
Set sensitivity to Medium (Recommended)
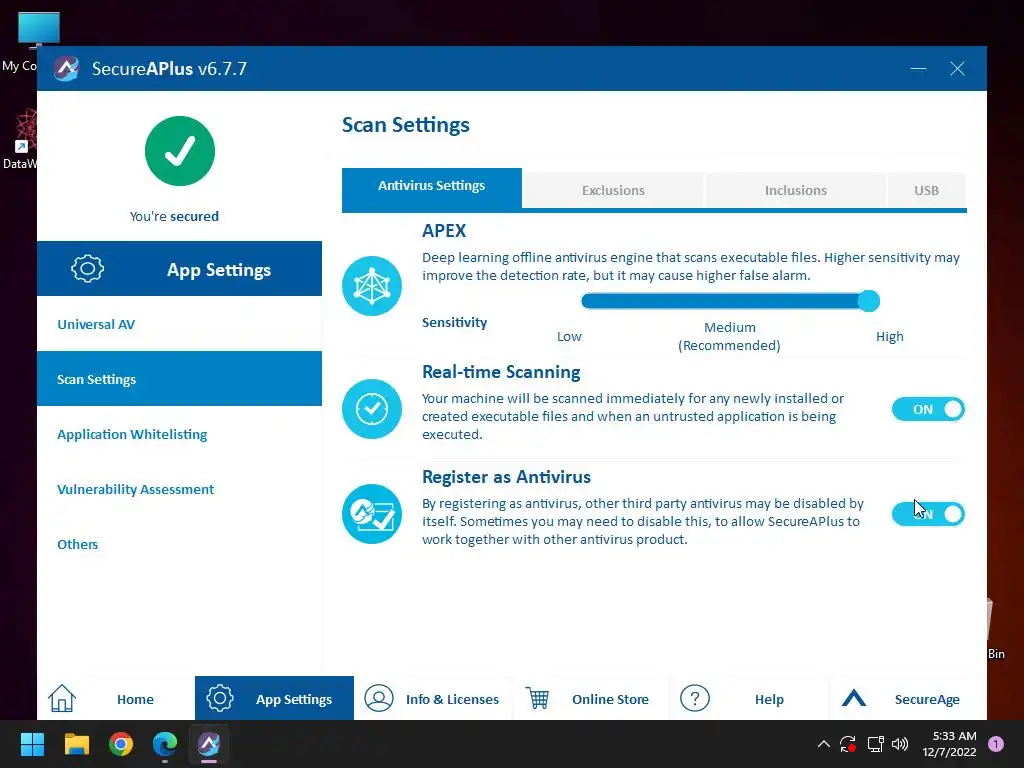pyautogui.click(x=729, y=336)
